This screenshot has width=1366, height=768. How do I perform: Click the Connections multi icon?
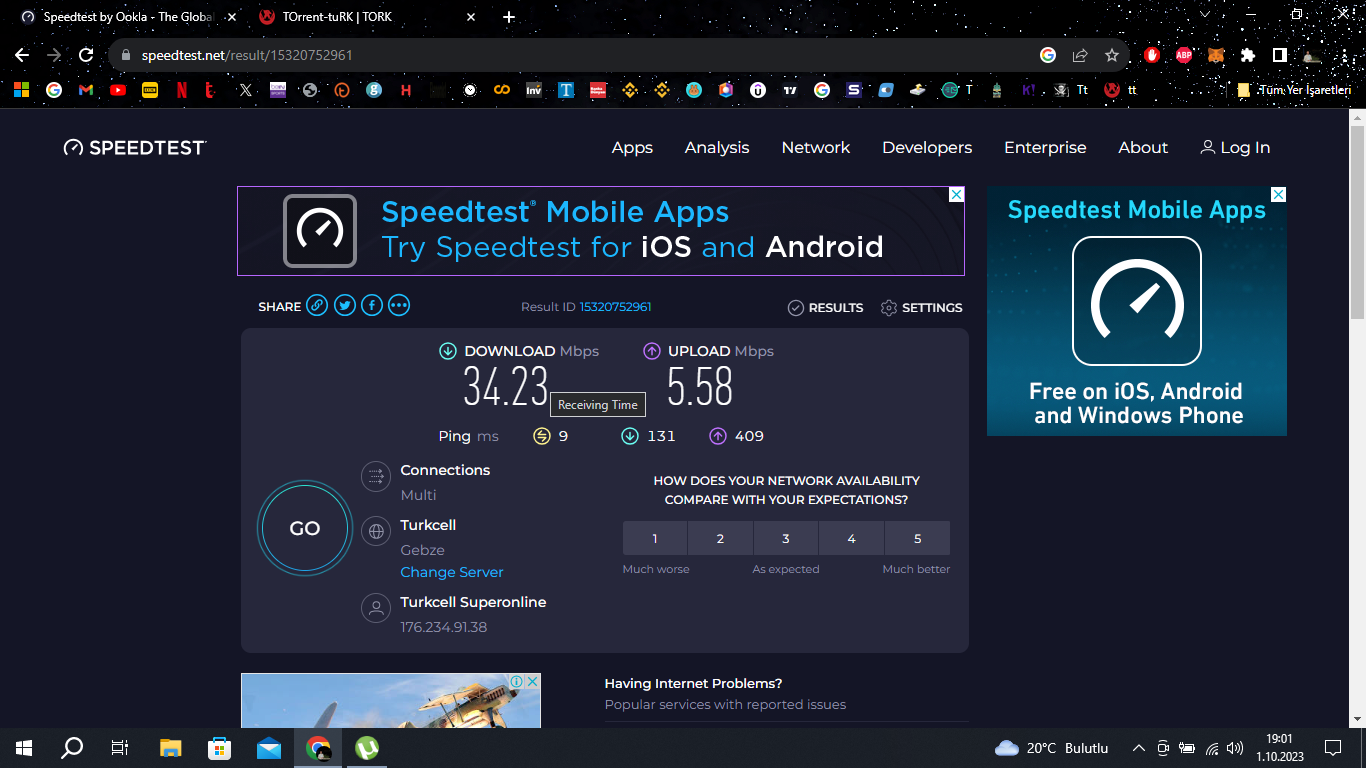click(376, 477)
